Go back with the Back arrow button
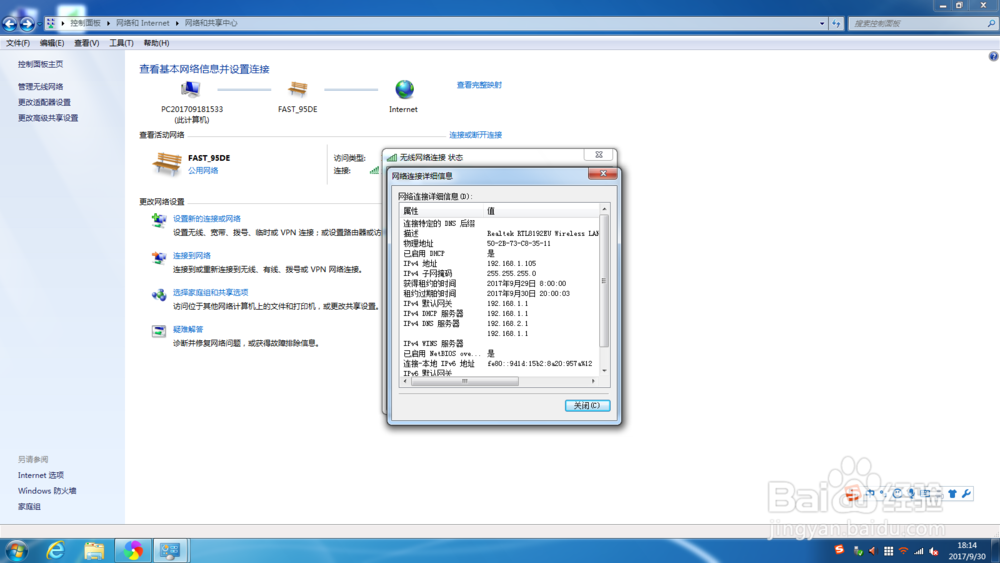The height and width of the screenshot is (563, 1000). point(10,24)
